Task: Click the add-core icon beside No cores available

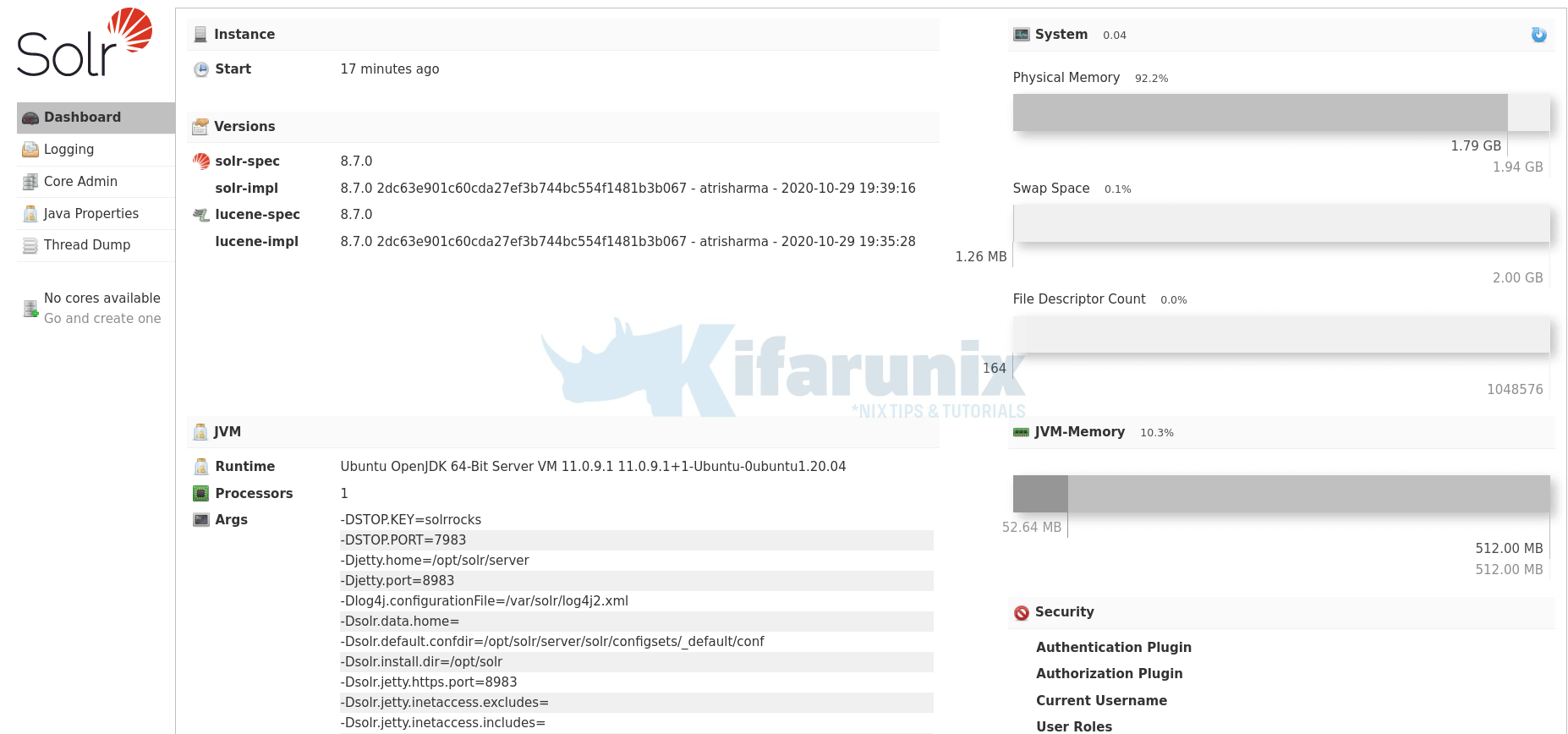Action: [x=30, y=309]
